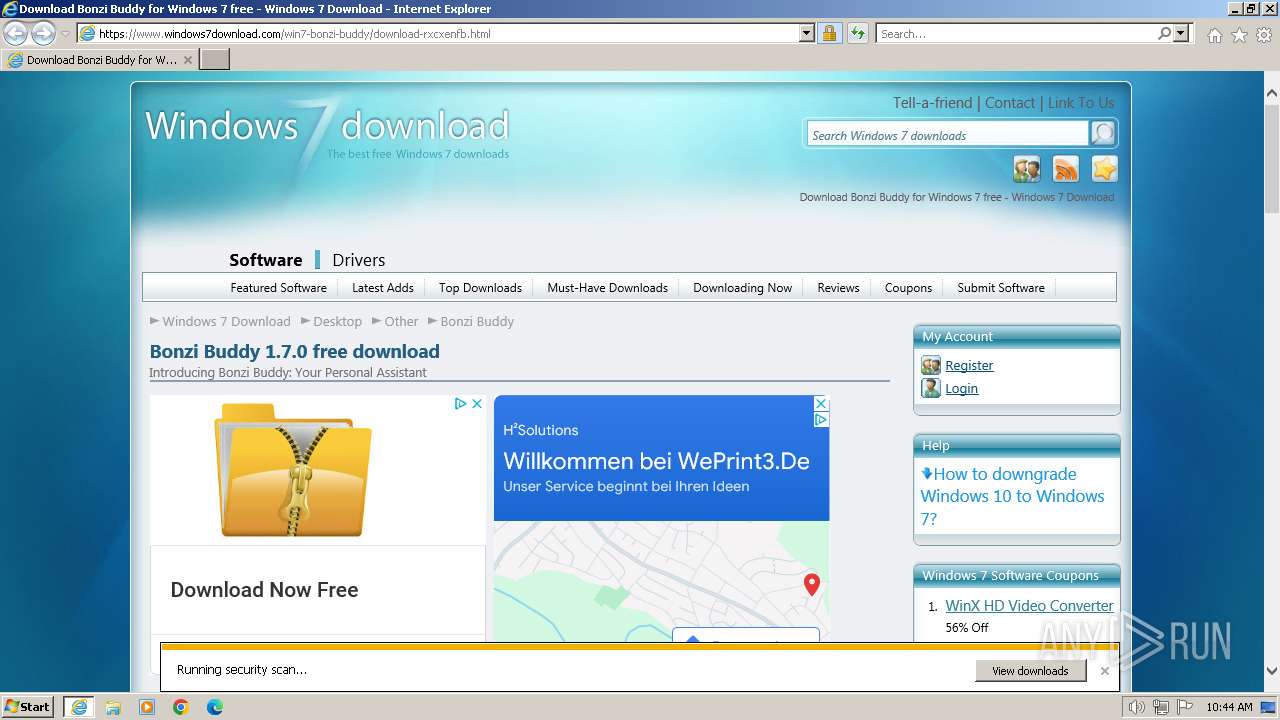The height and width of the screenshot is (720, 1280).
Task: Close the Bonzi Buddy browser tab
Action: click(188, 60)
